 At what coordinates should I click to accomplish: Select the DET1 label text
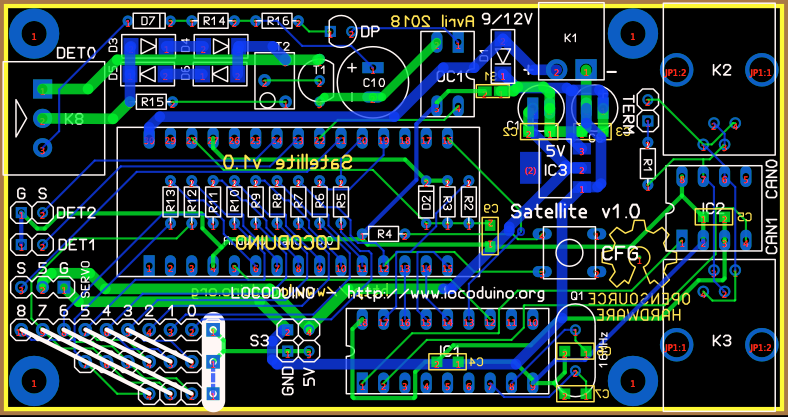(x=77, y=245)
